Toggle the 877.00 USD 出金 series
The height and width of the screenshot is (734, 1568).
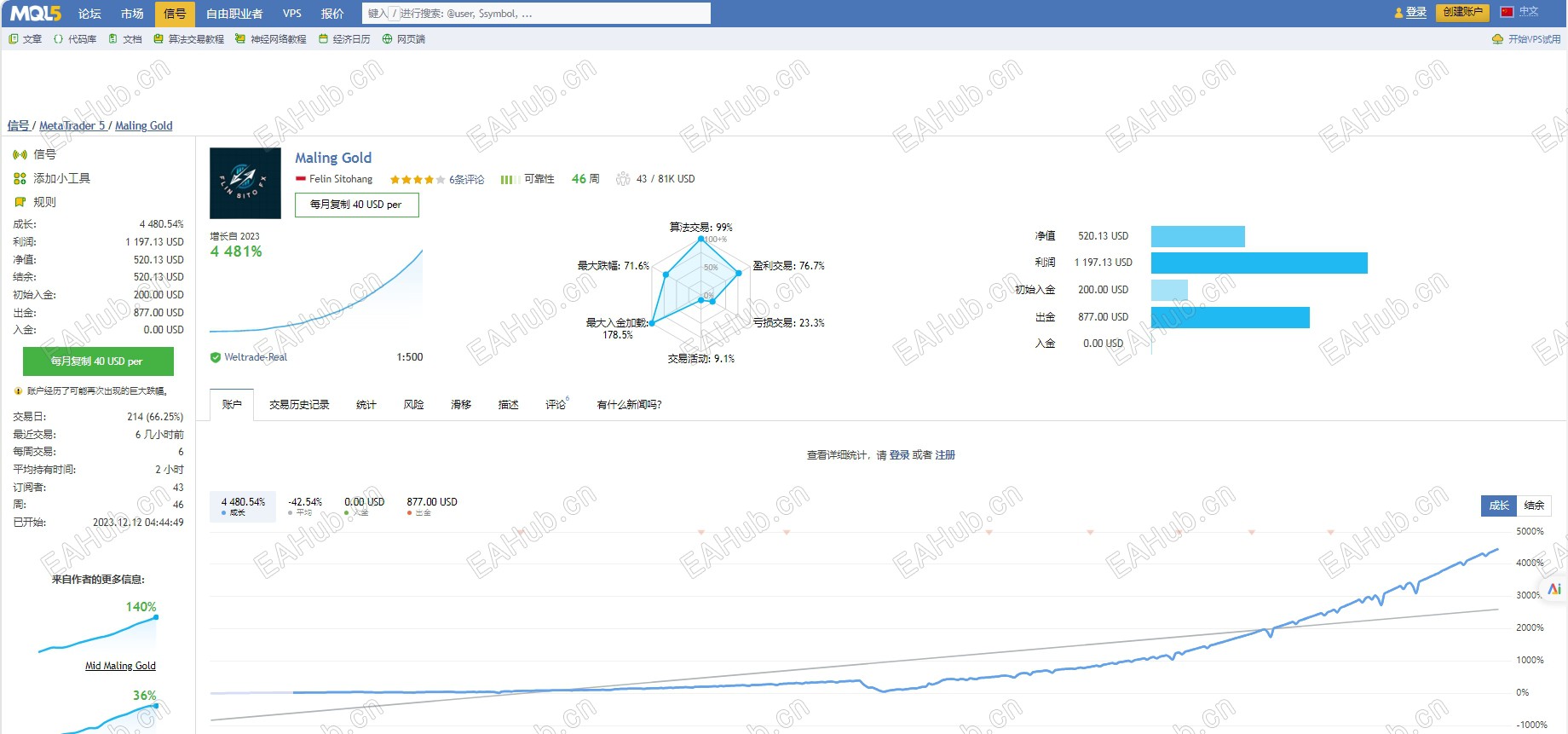pos(432,506)
